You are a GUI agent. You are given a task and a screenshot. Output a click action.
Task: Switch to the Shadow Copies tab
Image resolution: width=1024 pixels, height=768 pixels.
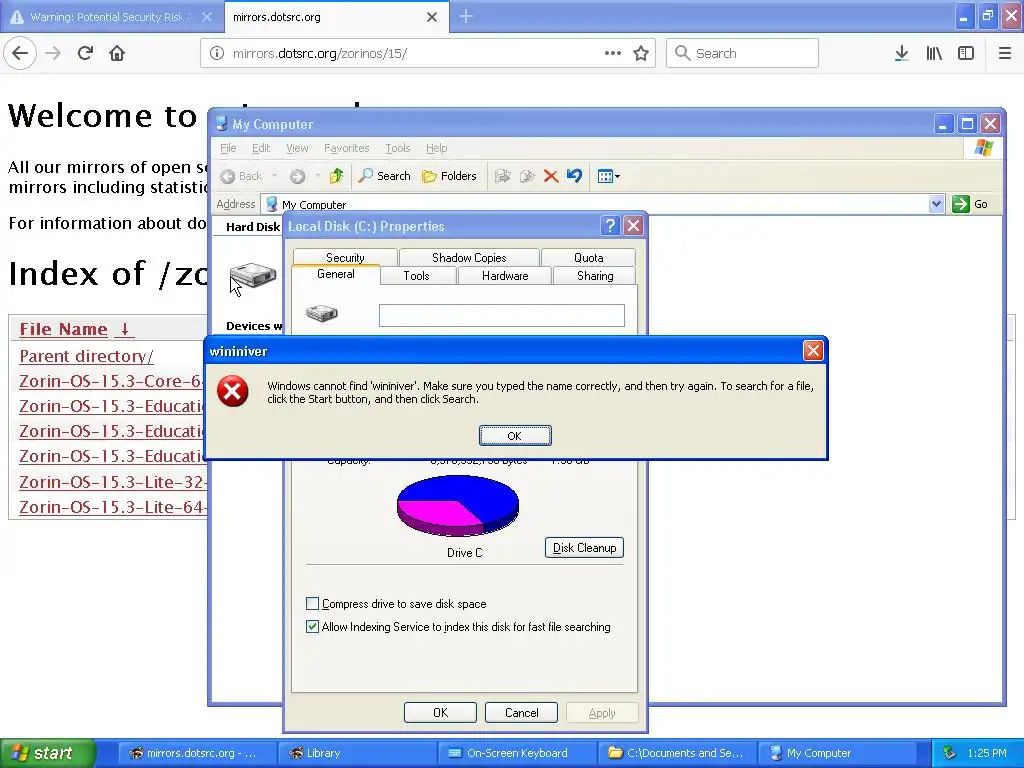pyautogui.click(x=469, y=257)
